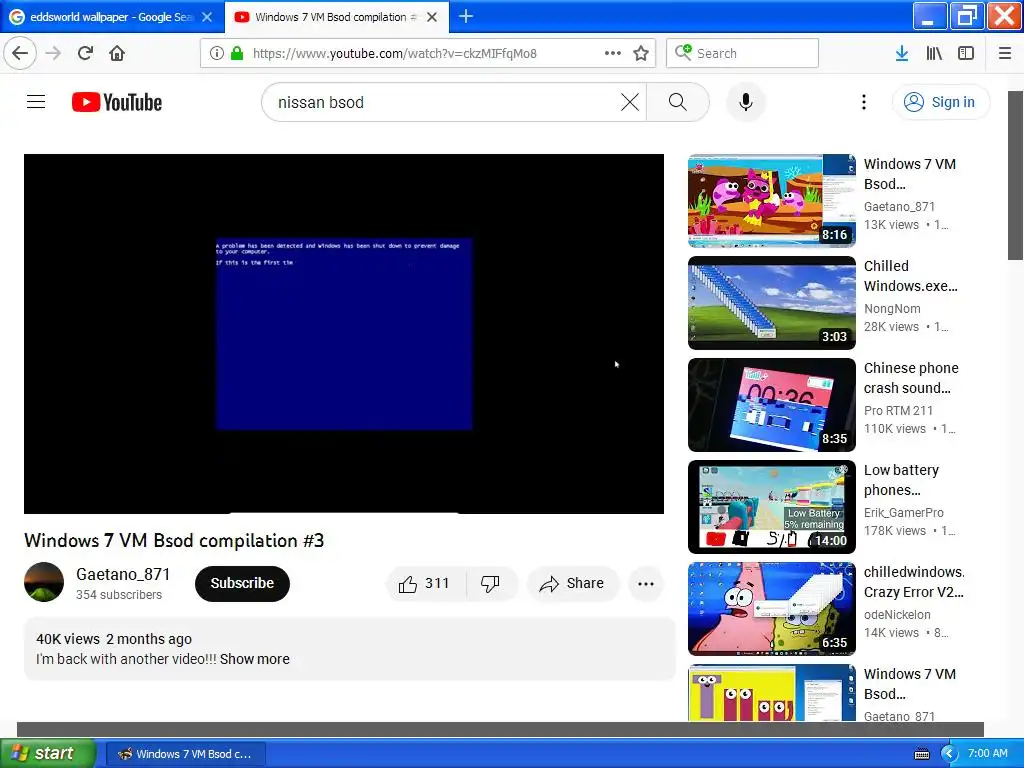Screen dimensions: 1024x768
Task: Toggle the Firefox sidebar icon
Action: 966,53
